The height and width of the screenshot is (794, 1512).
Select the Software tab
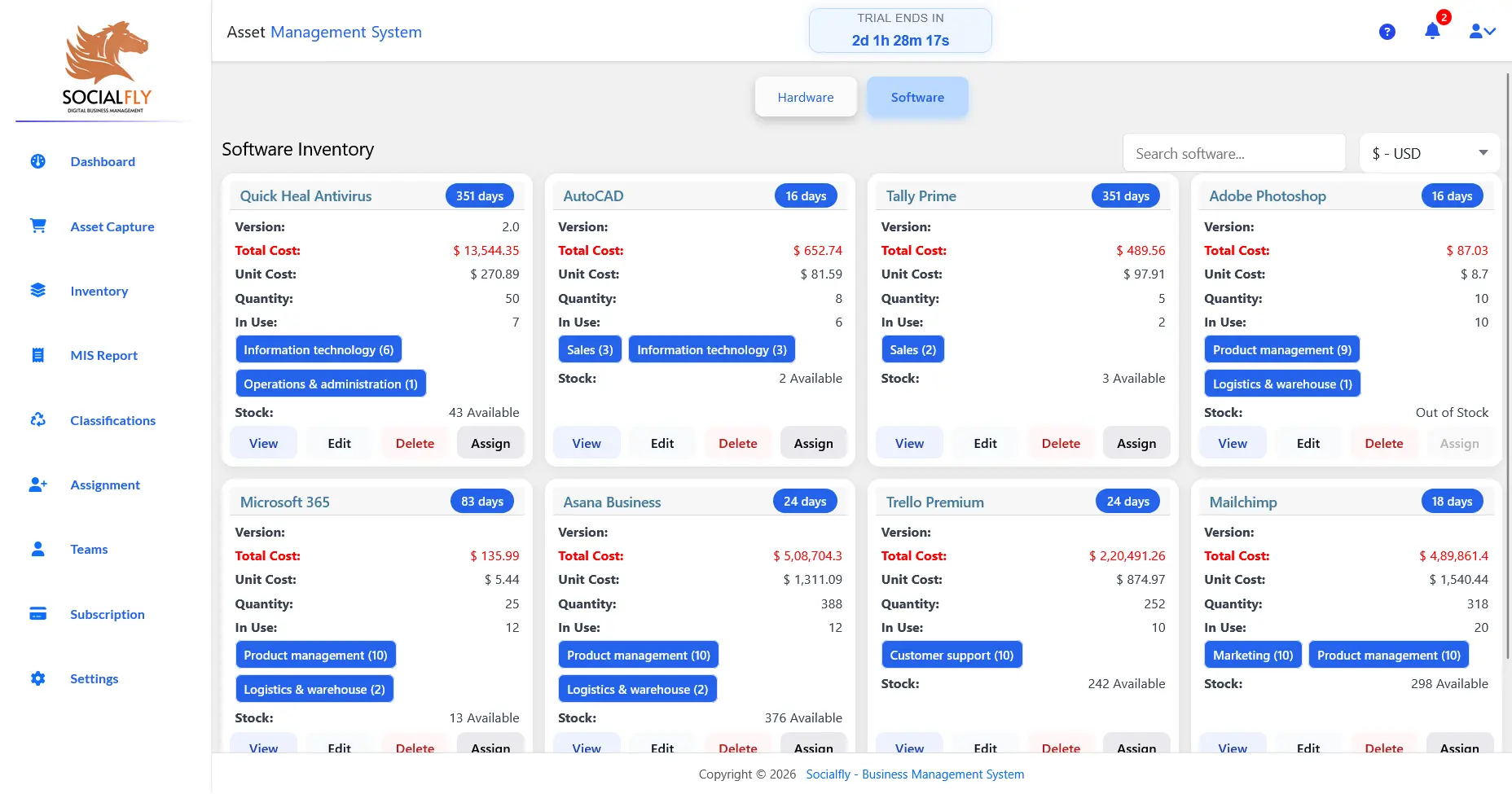coord(917,96)
